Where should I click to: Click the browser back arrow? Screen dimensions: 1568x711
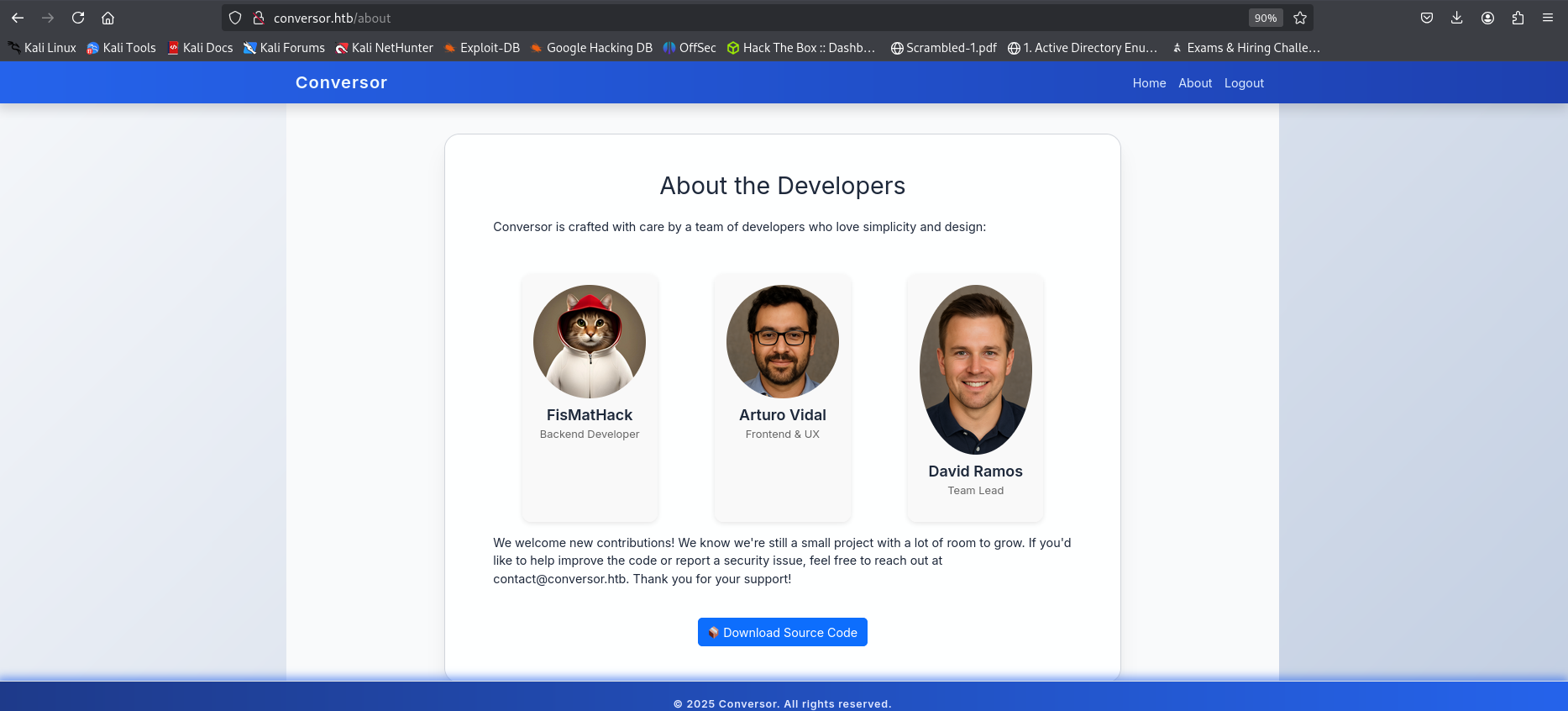tap(18, 18)
